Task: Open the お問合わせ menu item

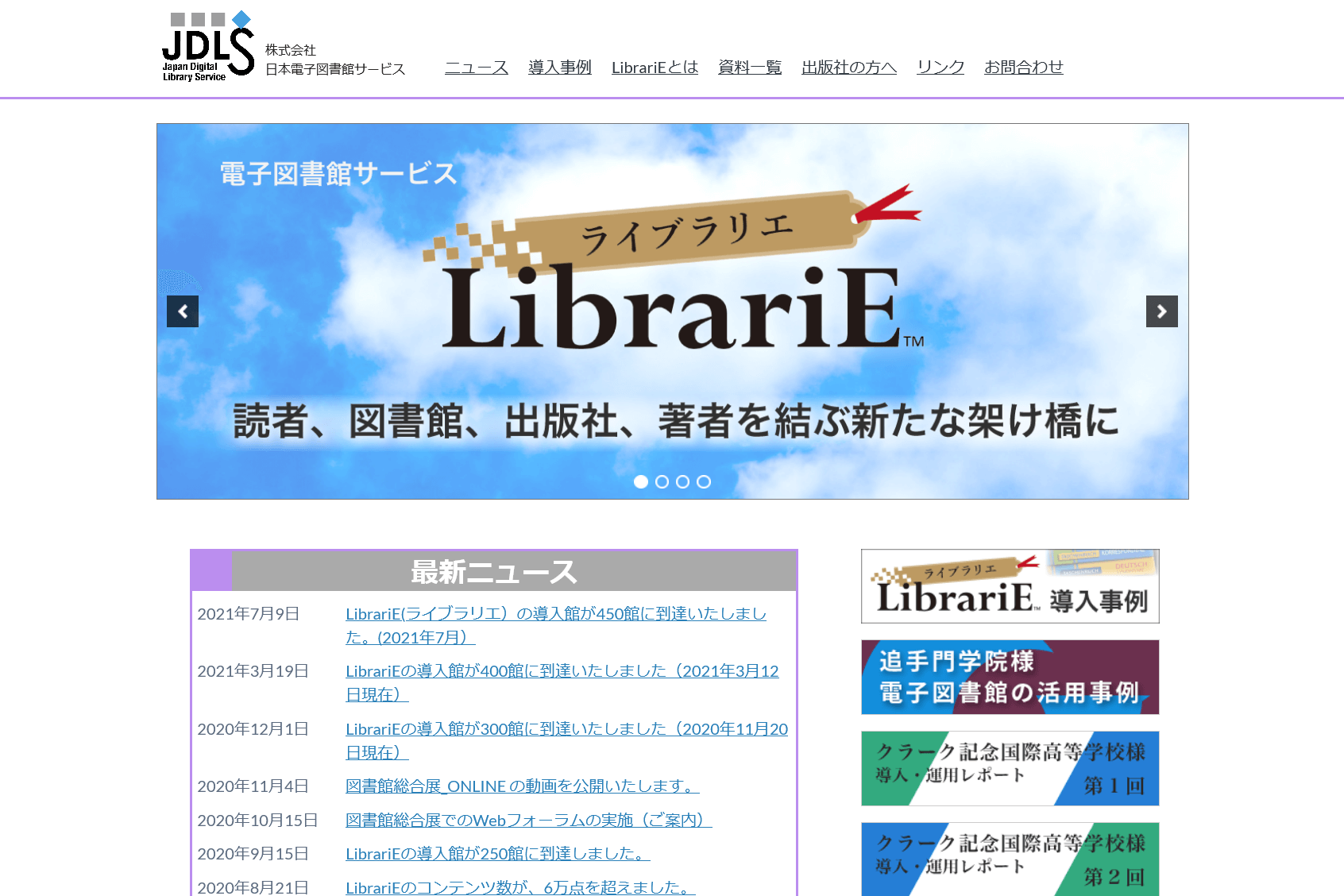Action: click(x=1024, y=68)
